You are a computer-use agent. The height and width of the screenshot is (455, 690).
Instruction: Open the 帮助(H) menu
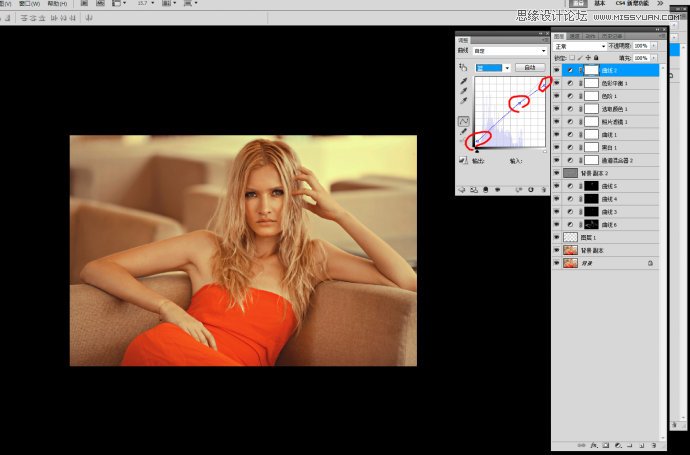[x=57, y=4]
